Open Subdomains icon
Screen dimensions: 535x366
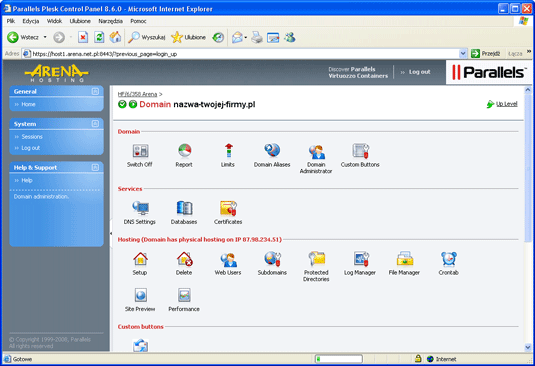click(272, 259)
